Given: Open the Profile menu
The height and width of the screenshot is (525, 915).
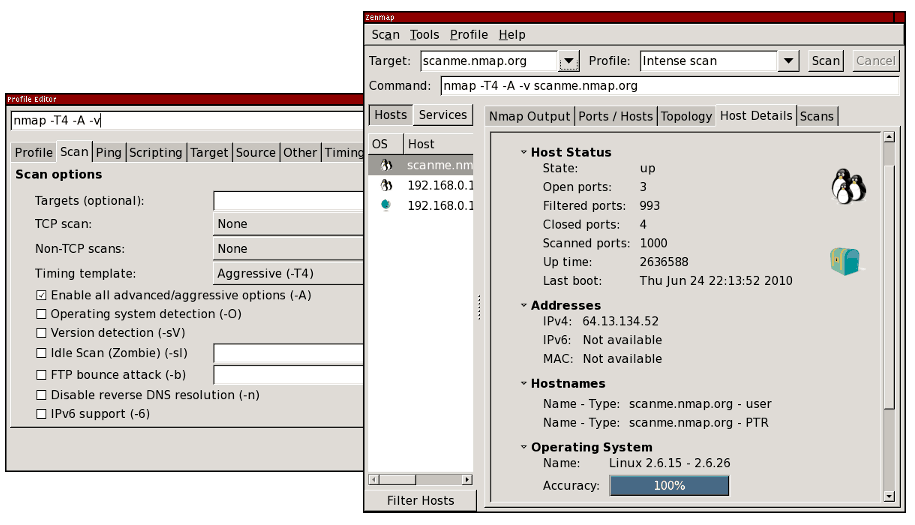Looking at the screenshot, I should click(x=469, y=35).
